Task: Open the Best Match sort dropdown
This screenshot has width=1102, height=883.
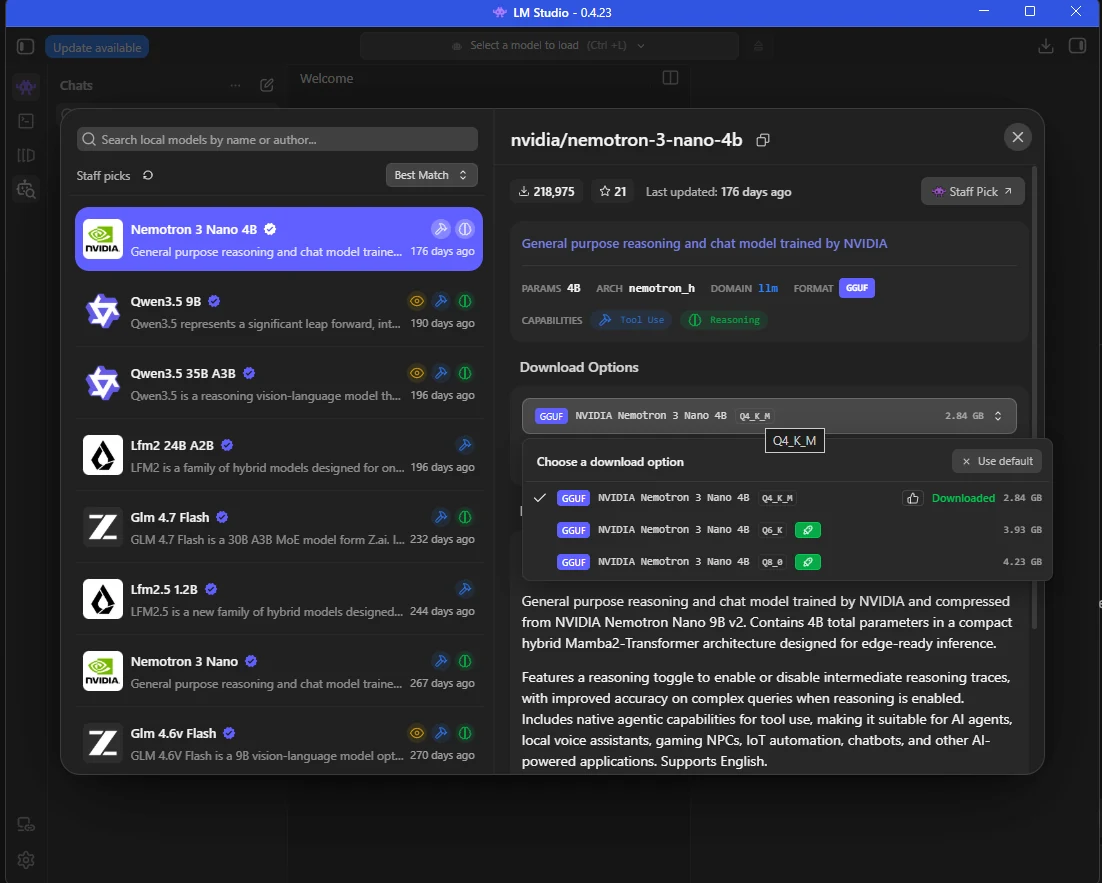Action: pyautogui.click(x=432, y=175)
